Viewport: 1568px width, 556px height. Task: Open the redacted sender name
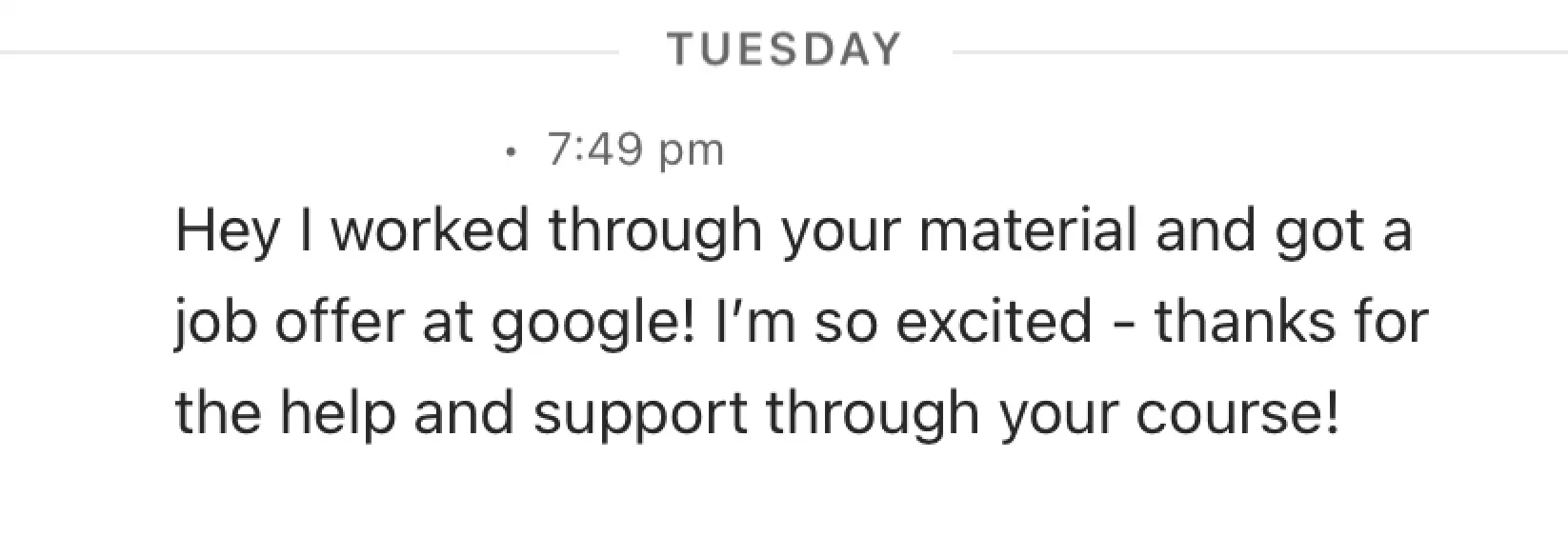pyautogui.click(x=324, y=144)
